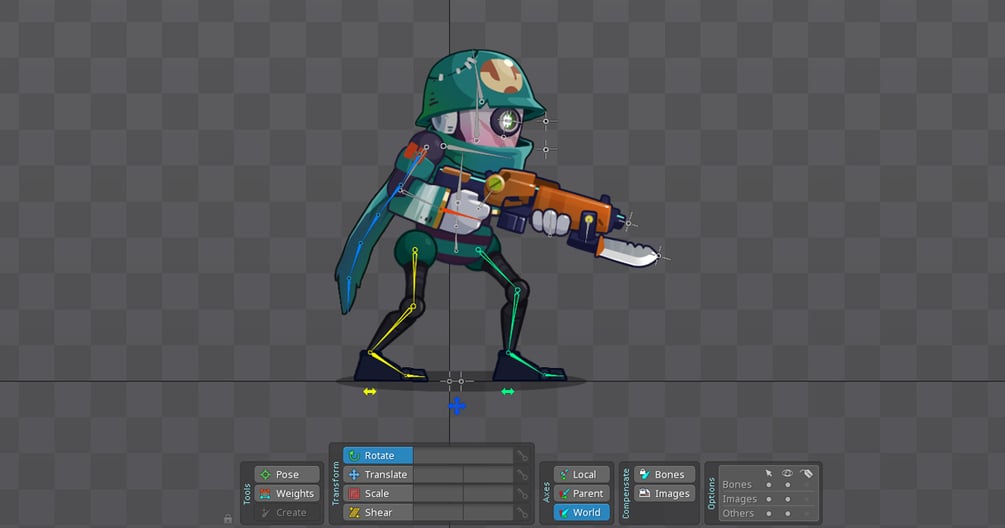1005x528 pixels.
Task: Click the Scale X value field
Action: coord(438,493)
